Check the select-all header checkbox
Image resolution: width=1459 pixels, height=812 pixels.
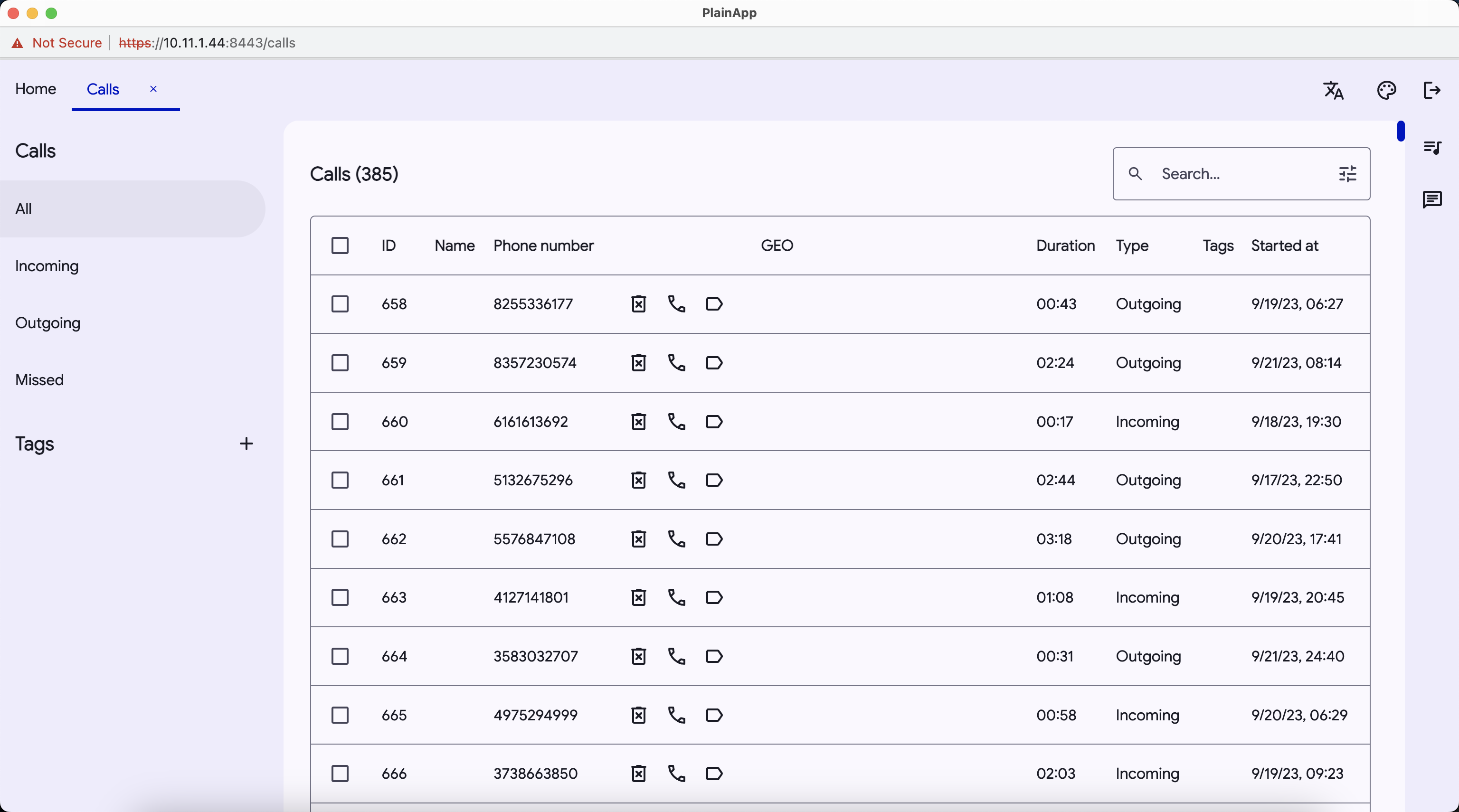(x=340, y=246)
